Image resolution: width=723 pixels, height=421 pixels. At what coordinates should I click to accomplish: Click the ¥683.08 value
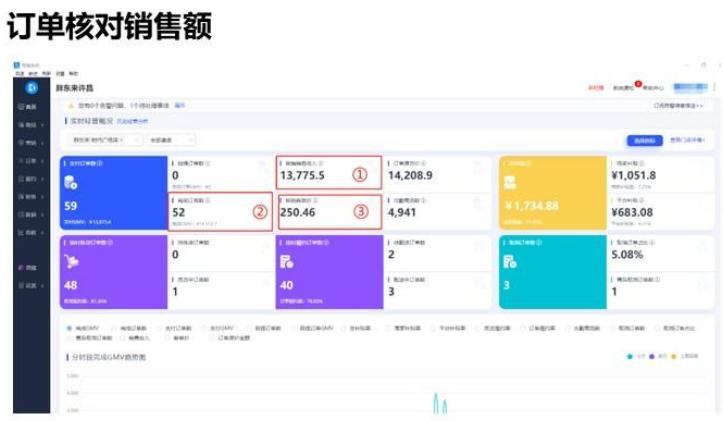coord(632,212)
